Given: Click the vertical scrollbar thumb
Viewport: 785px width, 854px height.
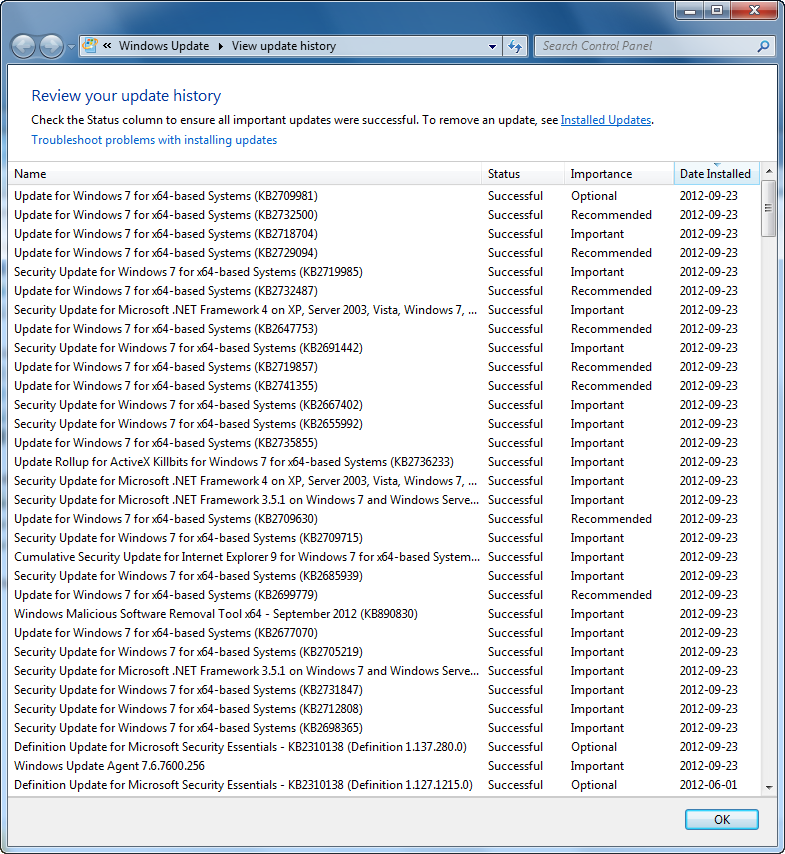Looking at the screenshot, I should pyautogui.click(x=769, y=208).
